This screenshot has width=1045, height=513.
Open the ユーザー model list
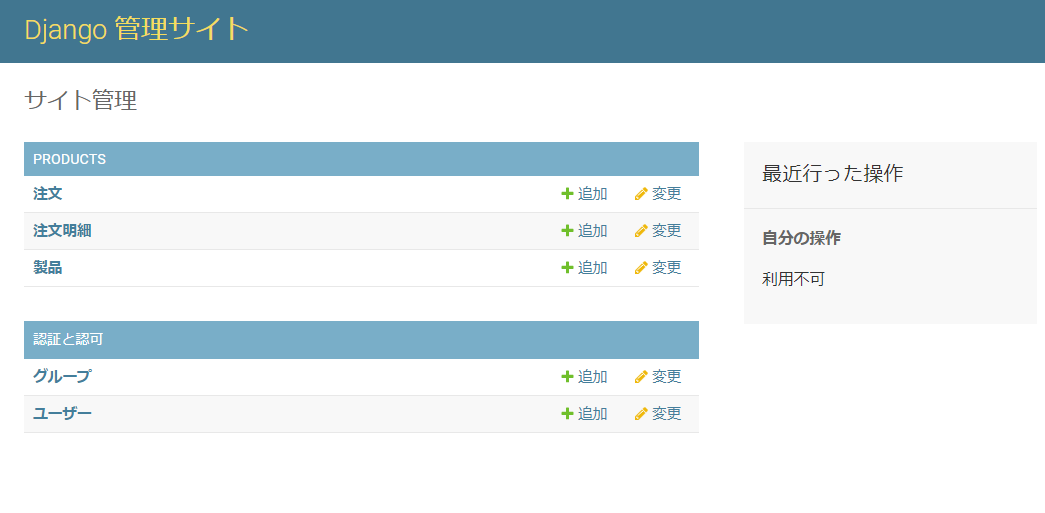pos(62,414)
